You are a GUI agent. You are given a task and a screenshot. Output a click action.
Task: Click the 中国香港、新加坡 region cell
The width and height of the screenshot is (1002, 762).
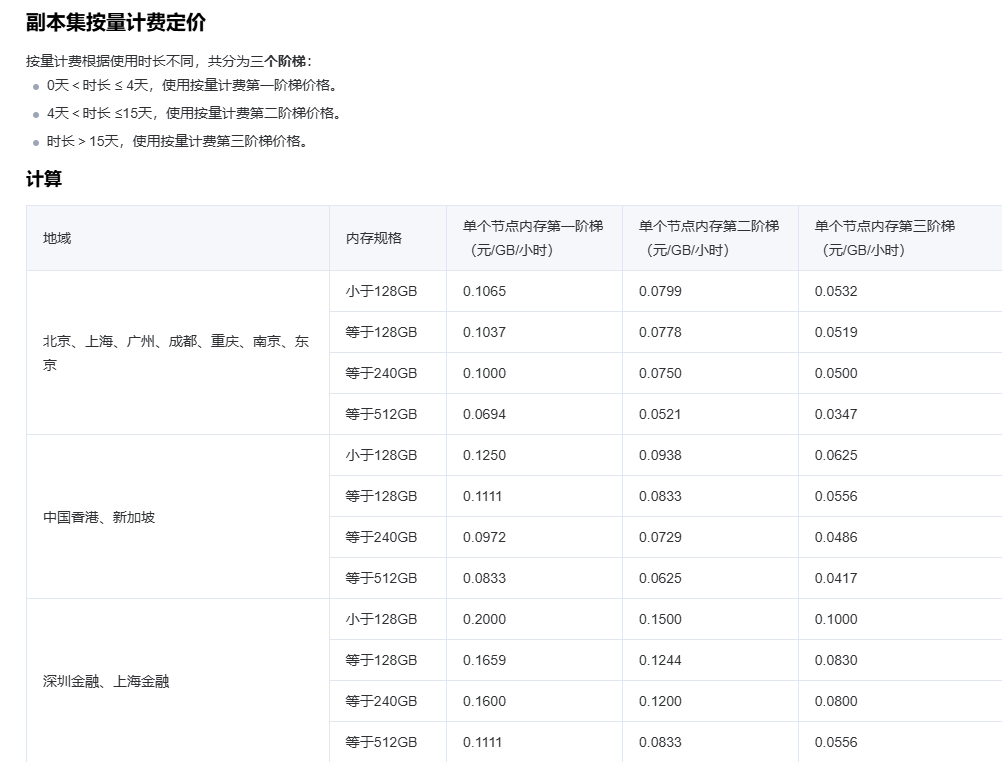click(x=99, y=517)
